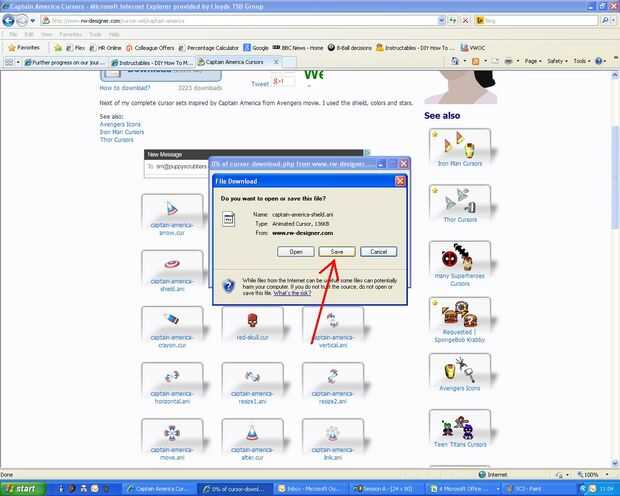Image resolution: width=620 pixels, height=496 pixels.
Task: Click Open in the File Download dialog
Action: [295, 252]
